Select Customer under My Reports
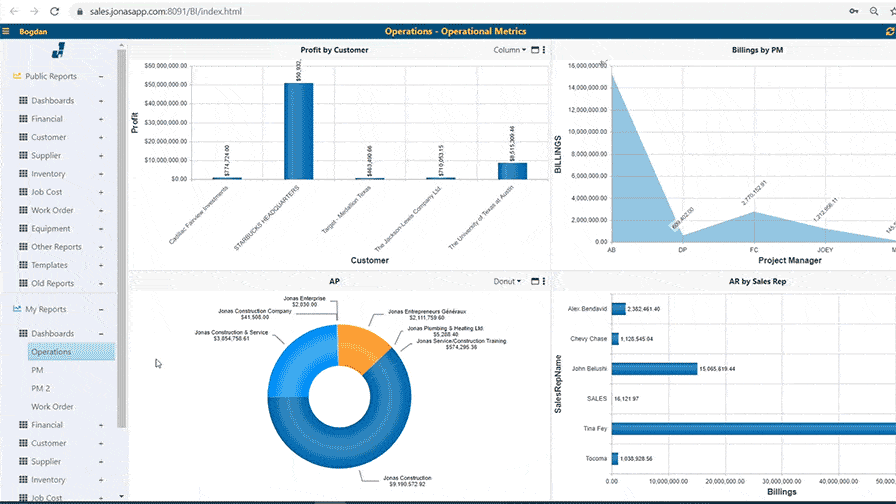The height and width of the screenshot is (504, 896). [x=49, y=443]
